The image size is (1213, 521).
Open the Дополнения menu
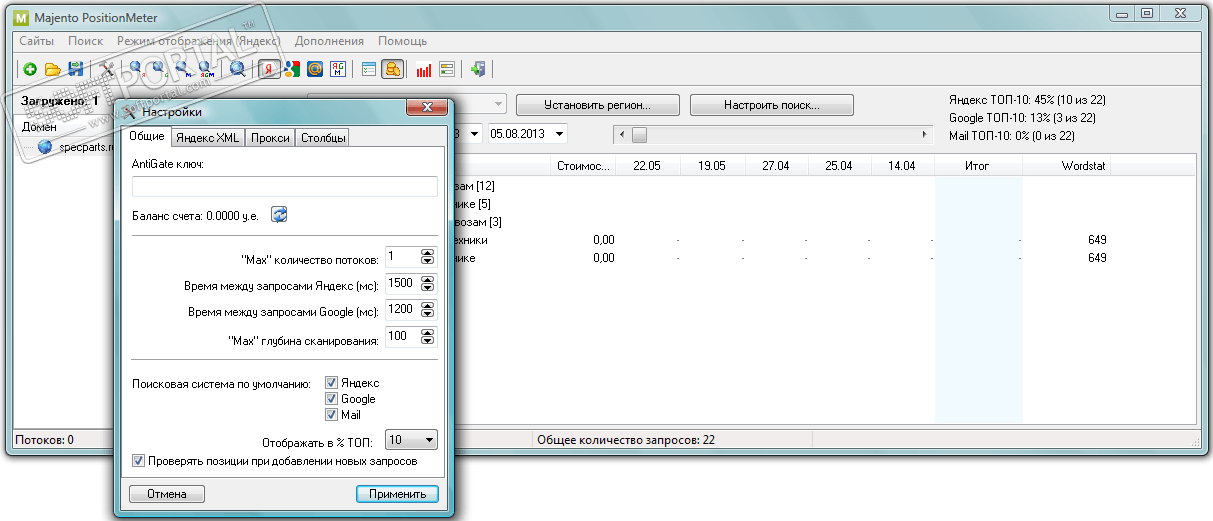330,41
